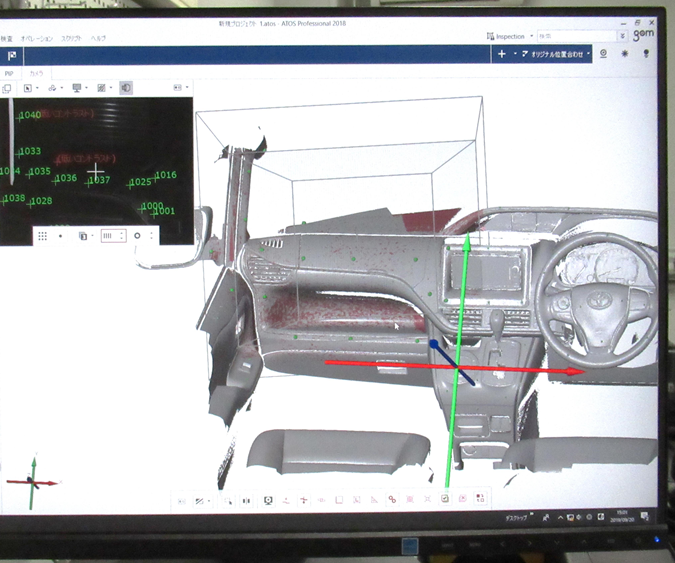
Task: Click the stepper arrows in floating camera toolbar
Action: coord(122,236)
